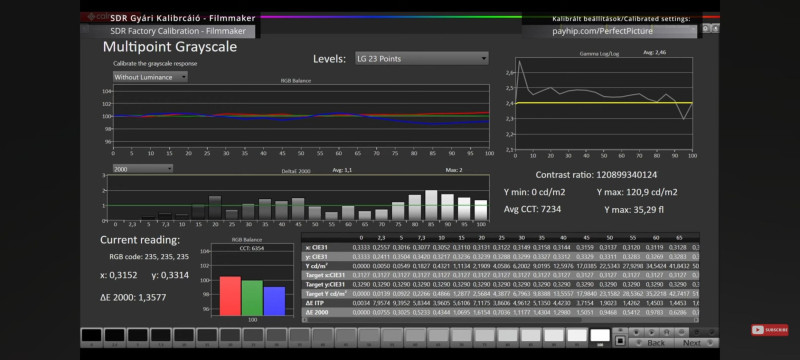Click the play triangle read-series icon
Screen dimensions: 800x360
pos(652,332)
